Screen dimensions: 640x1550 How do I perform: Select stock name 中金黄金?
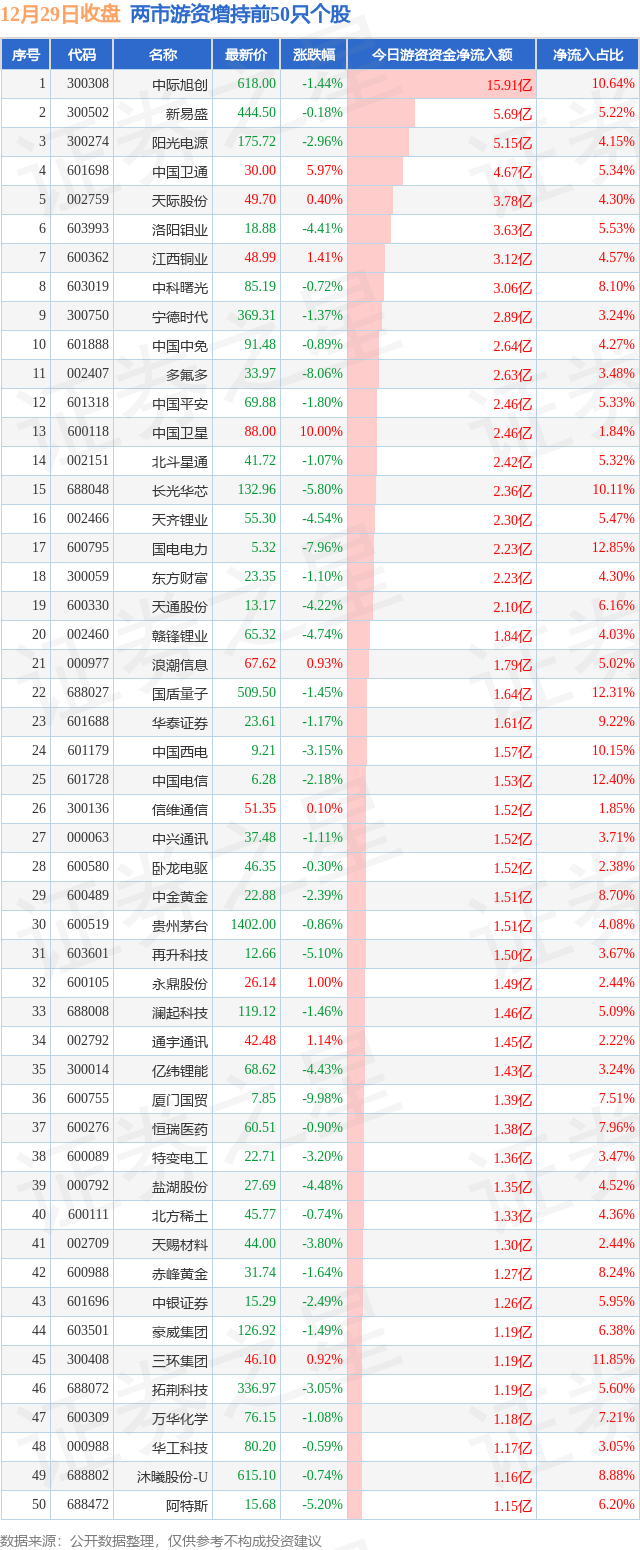tap(180, 896)
